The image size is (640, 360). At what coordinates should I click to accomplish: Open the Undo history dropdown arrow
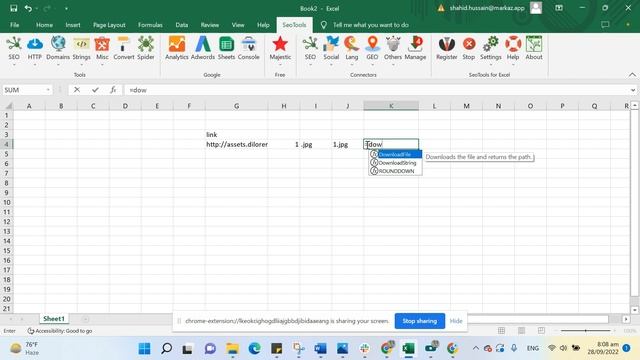[36, 9]
